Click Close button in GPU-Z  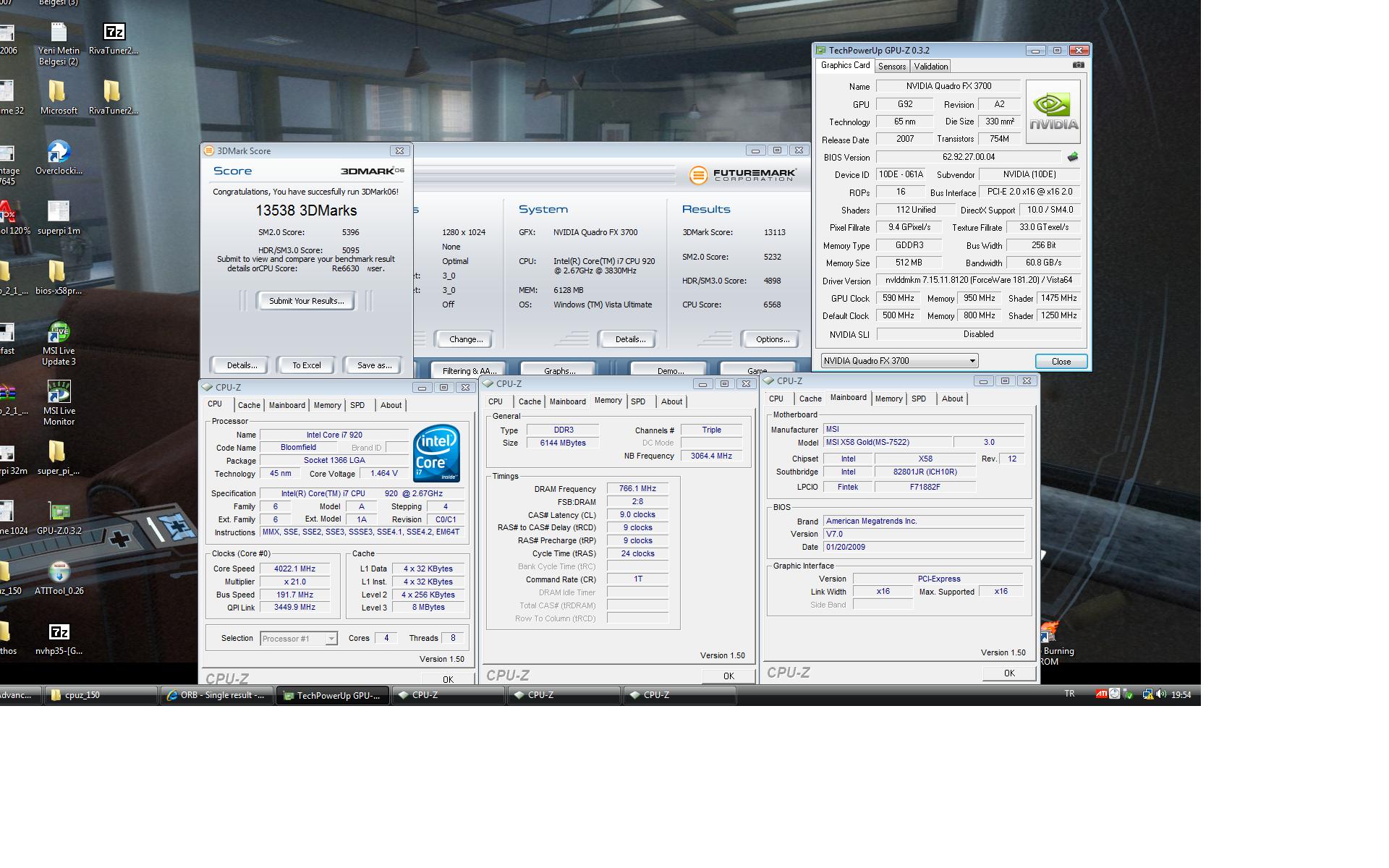coord(1061,361)
